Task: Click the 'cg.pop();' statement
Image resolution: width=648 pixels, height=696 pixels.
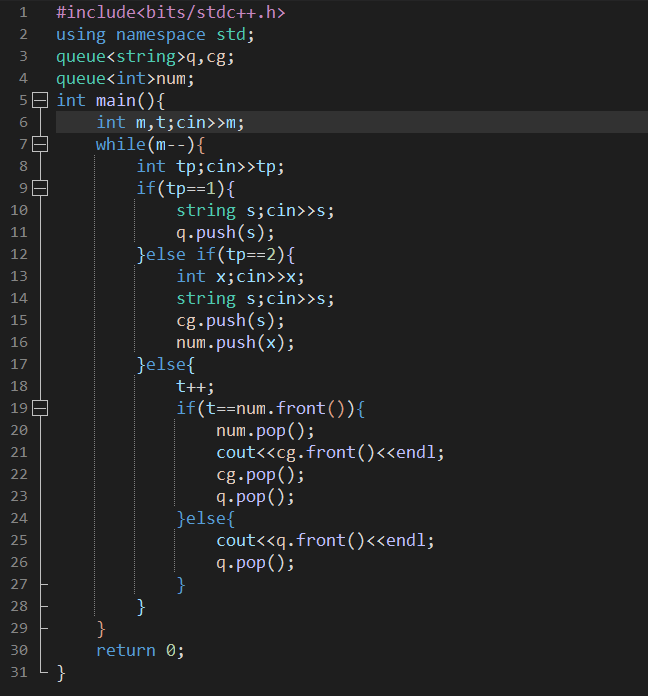Action: (x=261, y=474)
